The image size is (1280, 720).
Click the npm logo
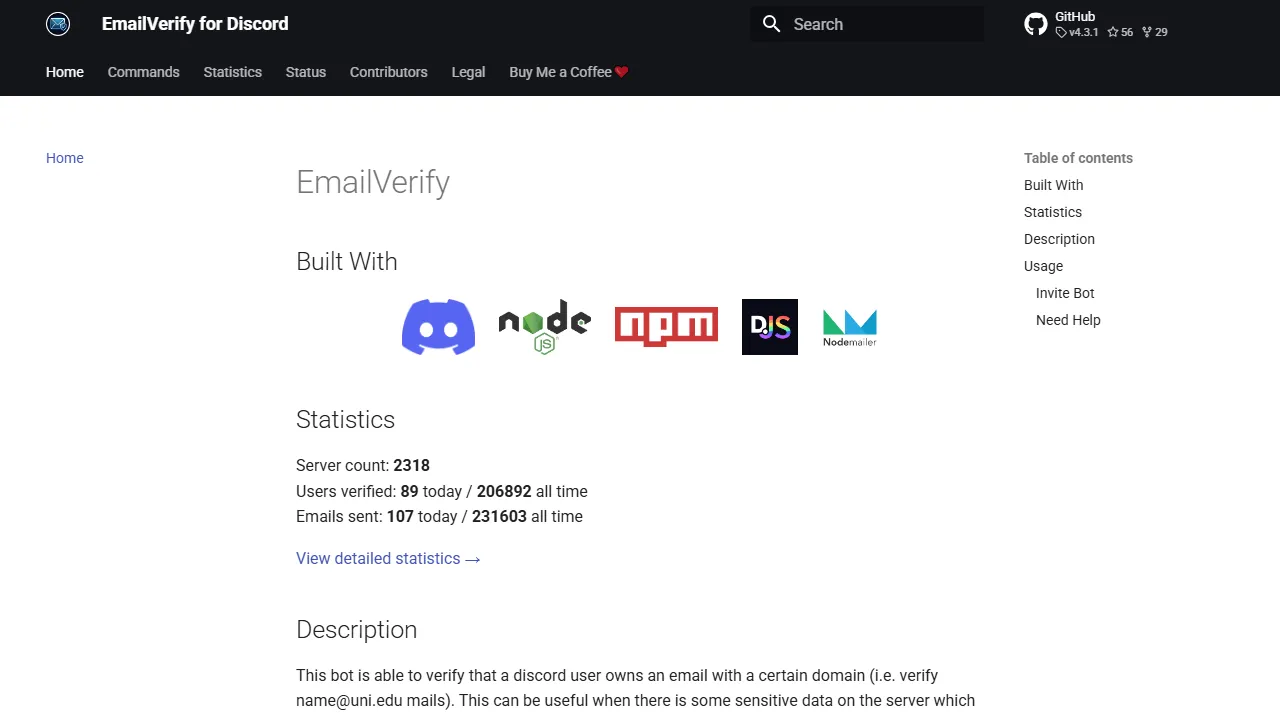(x=665, y=327)
